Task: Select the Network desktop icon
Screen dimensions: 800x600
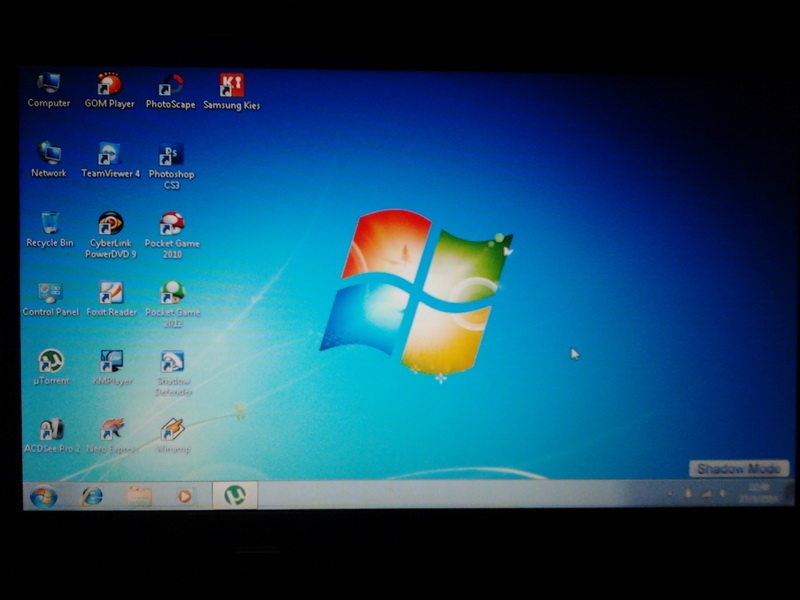Action: (49, 159)
